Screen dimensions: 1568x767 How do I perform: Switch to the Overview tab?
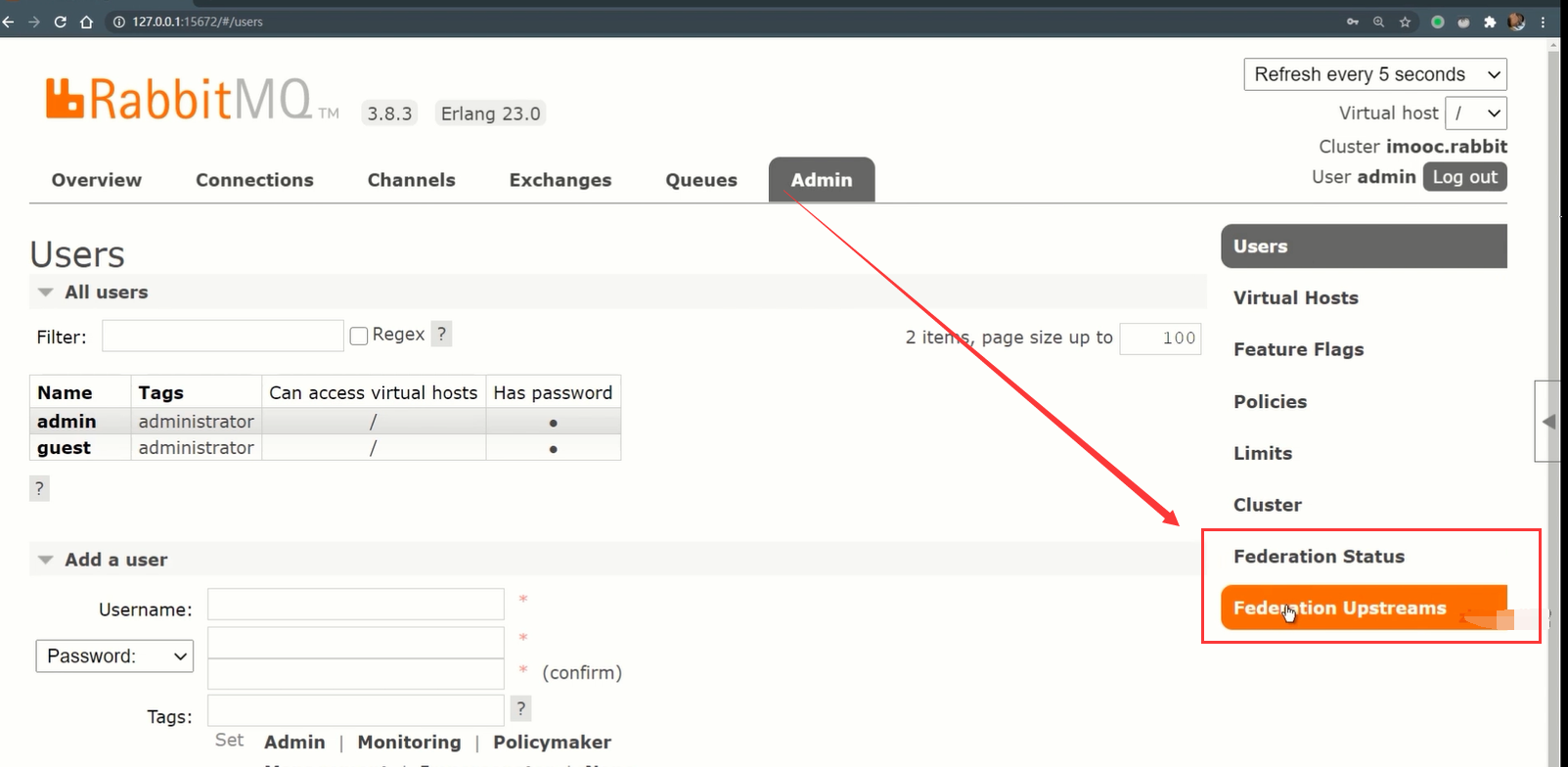coord(97,180)
